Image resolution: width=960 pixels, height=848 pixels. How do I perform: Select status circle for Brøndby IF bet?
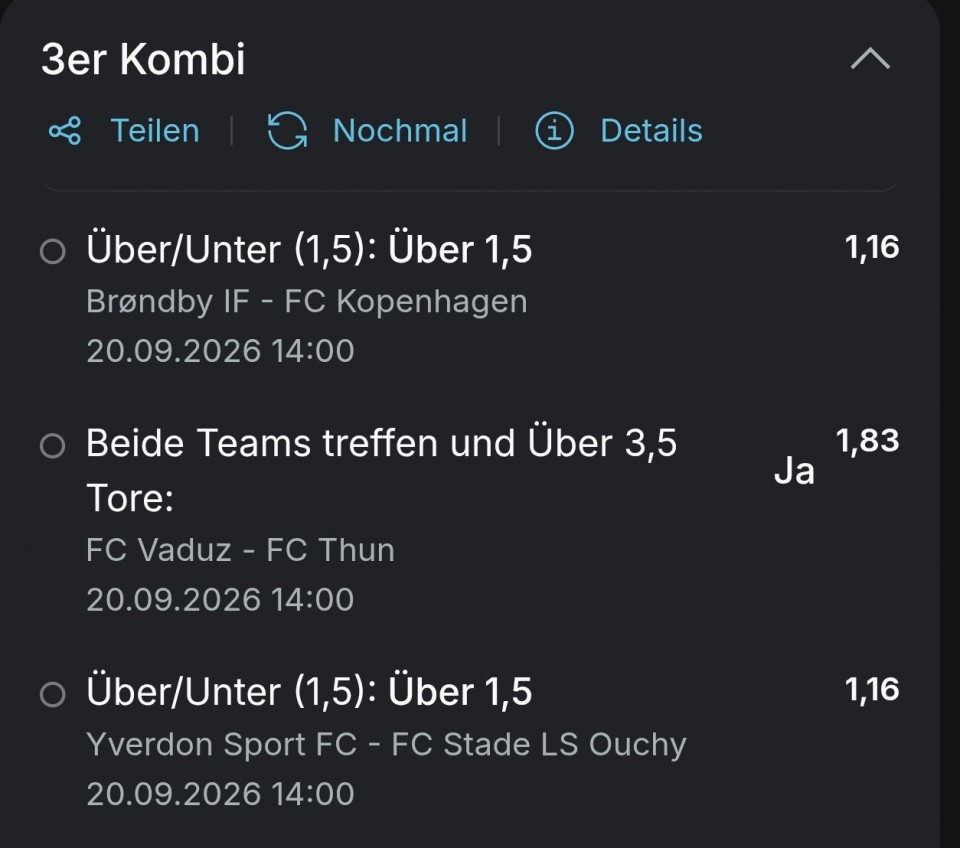53,251
